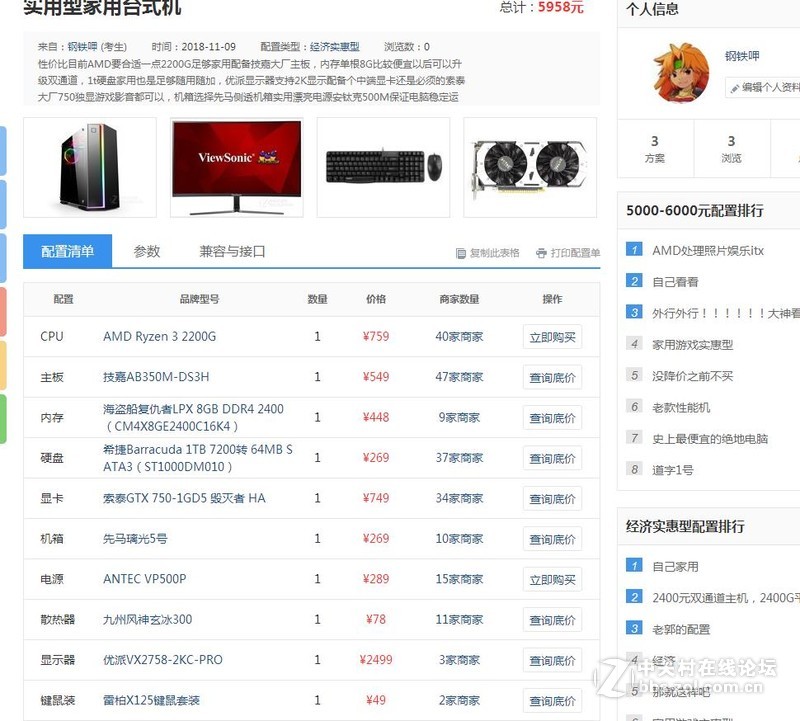Click 40家商家 in CPU row

pos(459,337)
